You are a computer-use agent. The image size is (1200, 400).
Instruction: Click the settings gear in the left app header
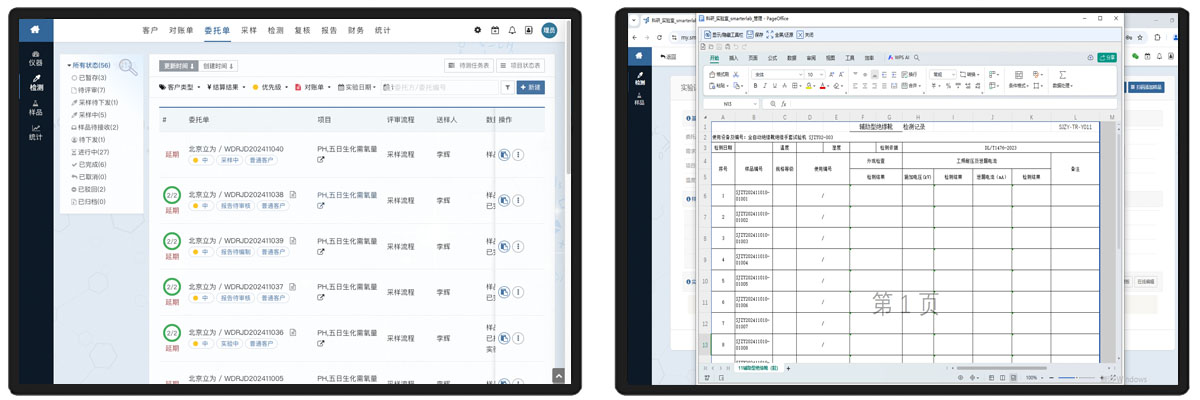477,31
